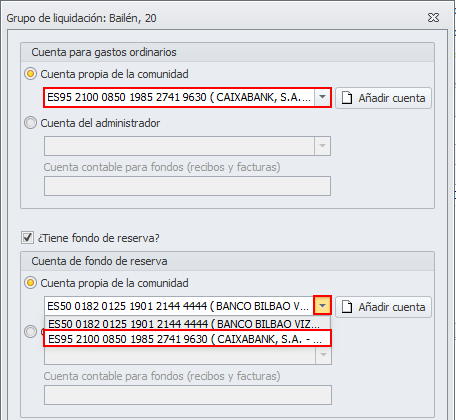Click Añadir cuenta for gastos ordinarios
Image resolution: width=456 pixels, height=420 pixels.
click(x=383, y=98)
